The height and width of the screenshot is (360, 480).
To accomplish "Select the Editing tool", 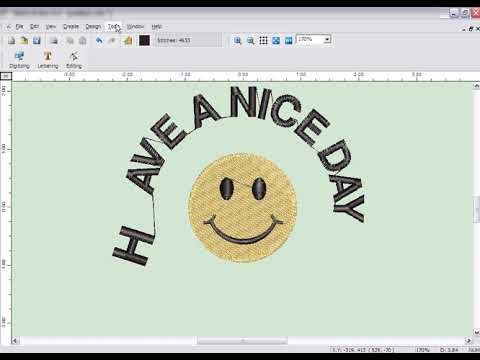I will tap(74, 60).
